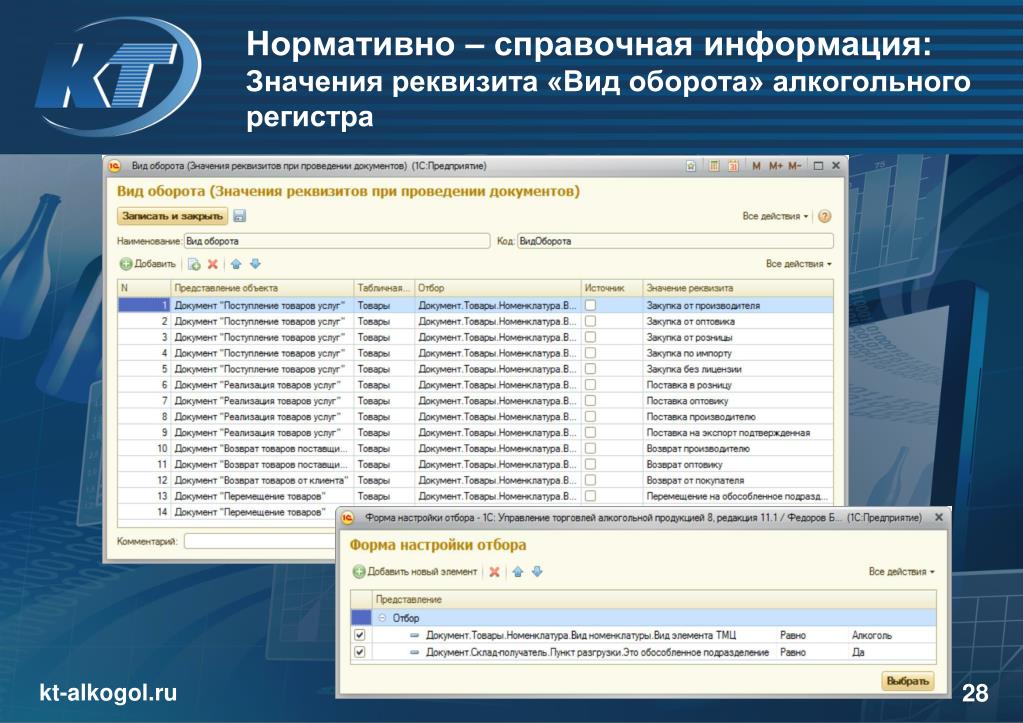
Task: Toggle Источник checkbox for Поставка оптовику
Action: (590, 401)
